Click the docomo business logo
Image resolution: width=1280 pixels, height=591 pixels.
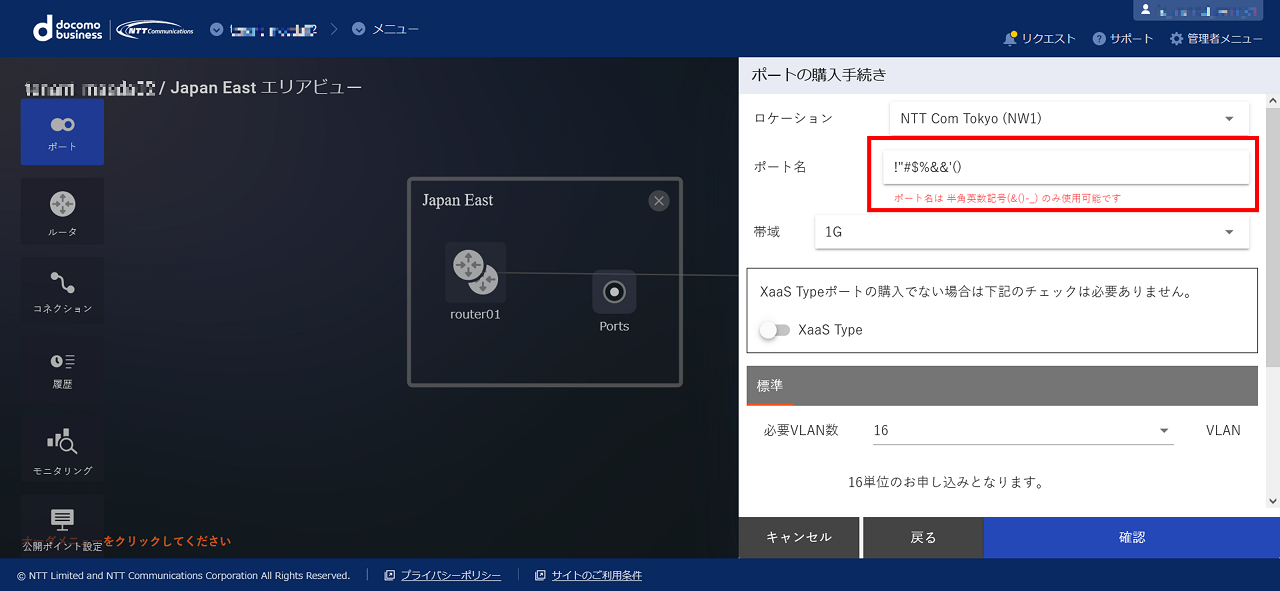click(x=68, y=29)
